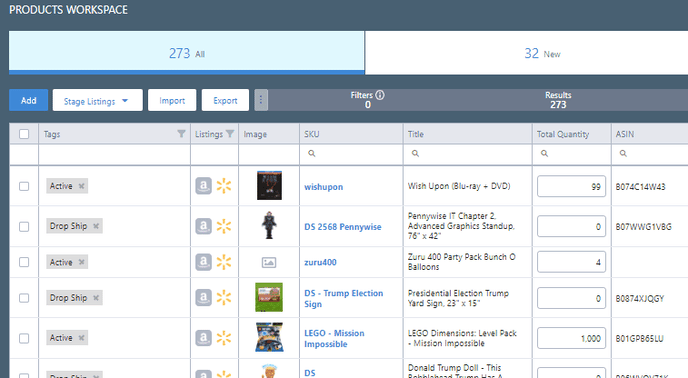The width and height of the screenshot is (688, 378).
Task: Open Tags column filter icon
Action: 181,134
